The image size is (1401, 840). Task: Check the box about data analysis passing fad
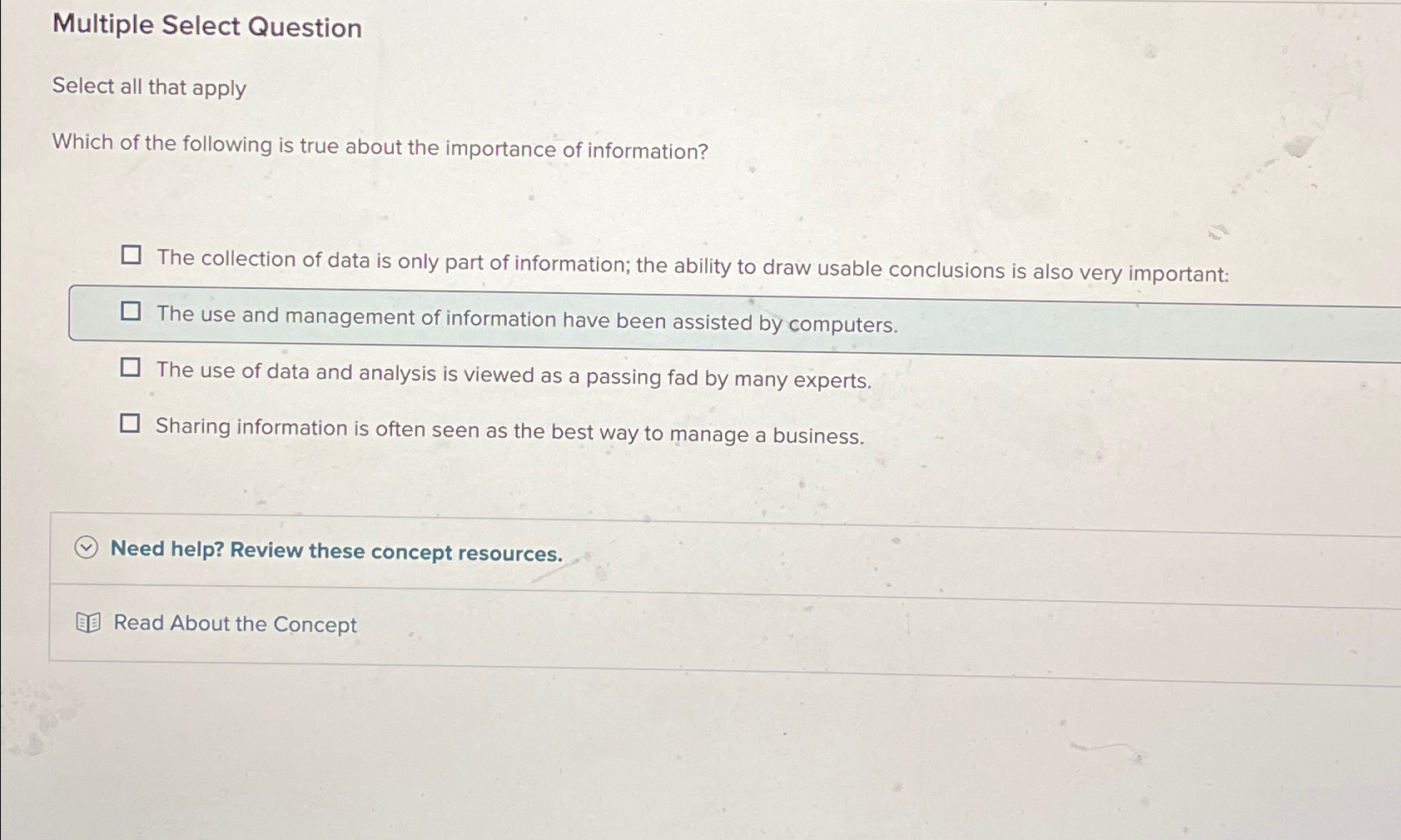pyautogui.click(x=132, y=366)
